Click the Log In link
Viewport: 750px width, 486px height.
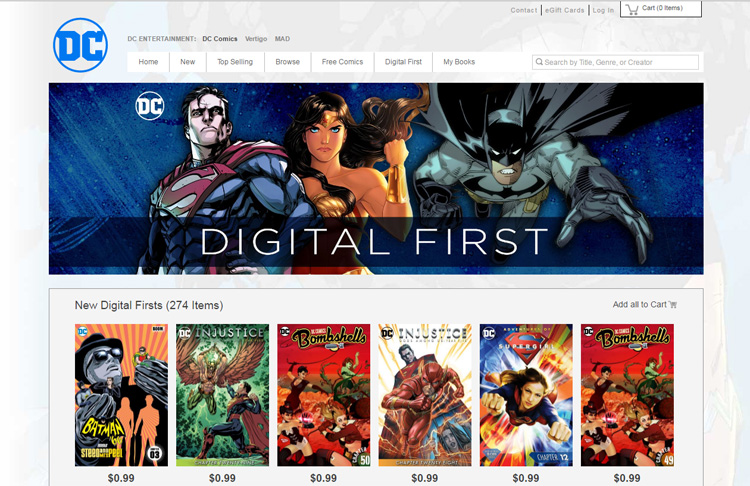click(x=603, y=10)
